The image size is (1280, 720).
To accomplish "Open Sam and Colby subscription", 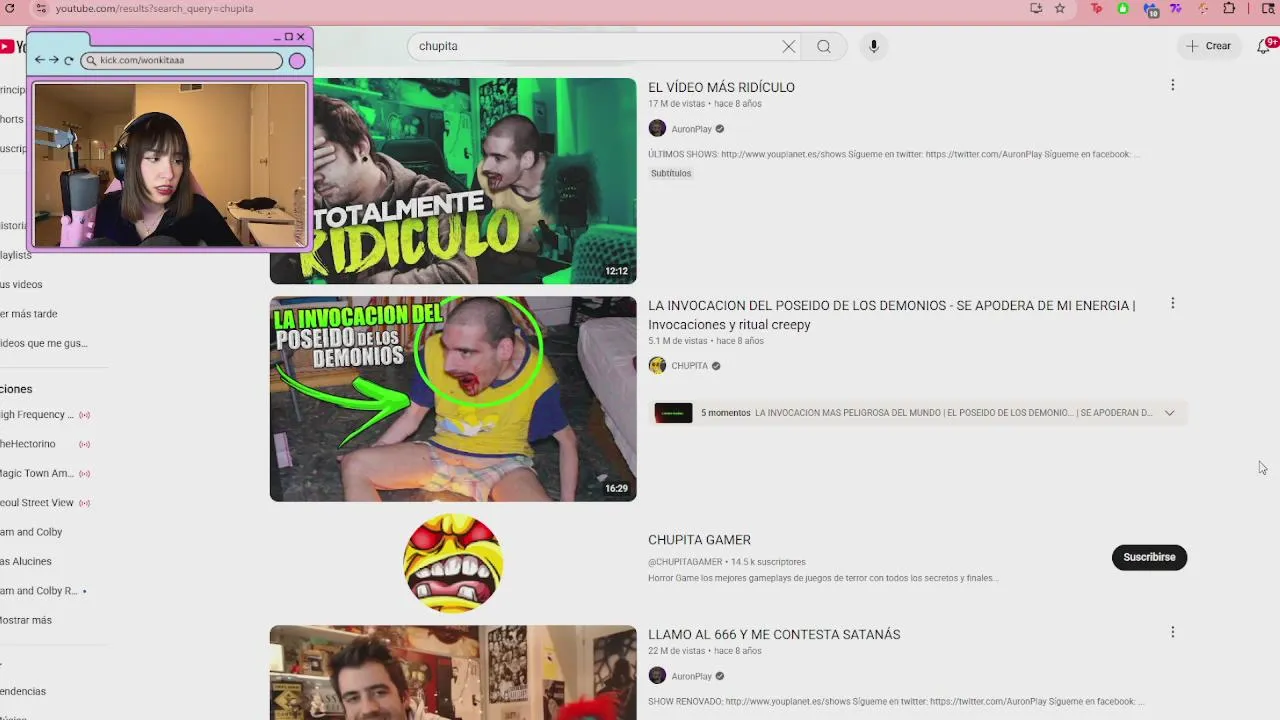I will 31,532.
